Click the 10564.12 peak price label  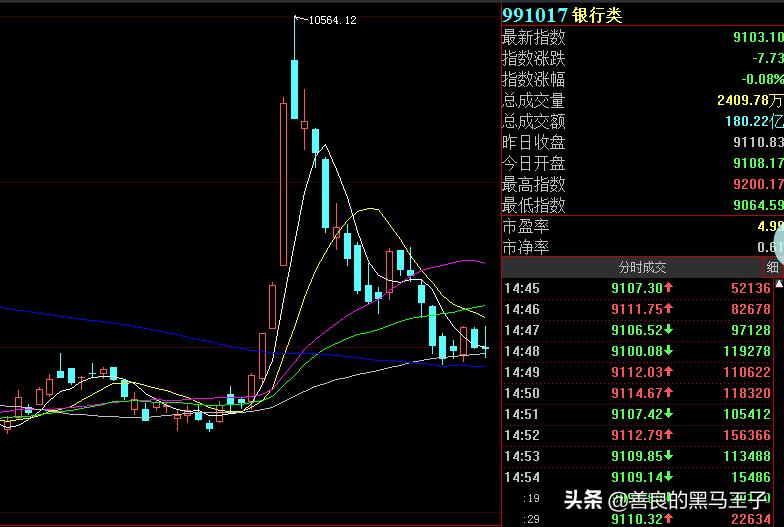(x=332, y=20)
